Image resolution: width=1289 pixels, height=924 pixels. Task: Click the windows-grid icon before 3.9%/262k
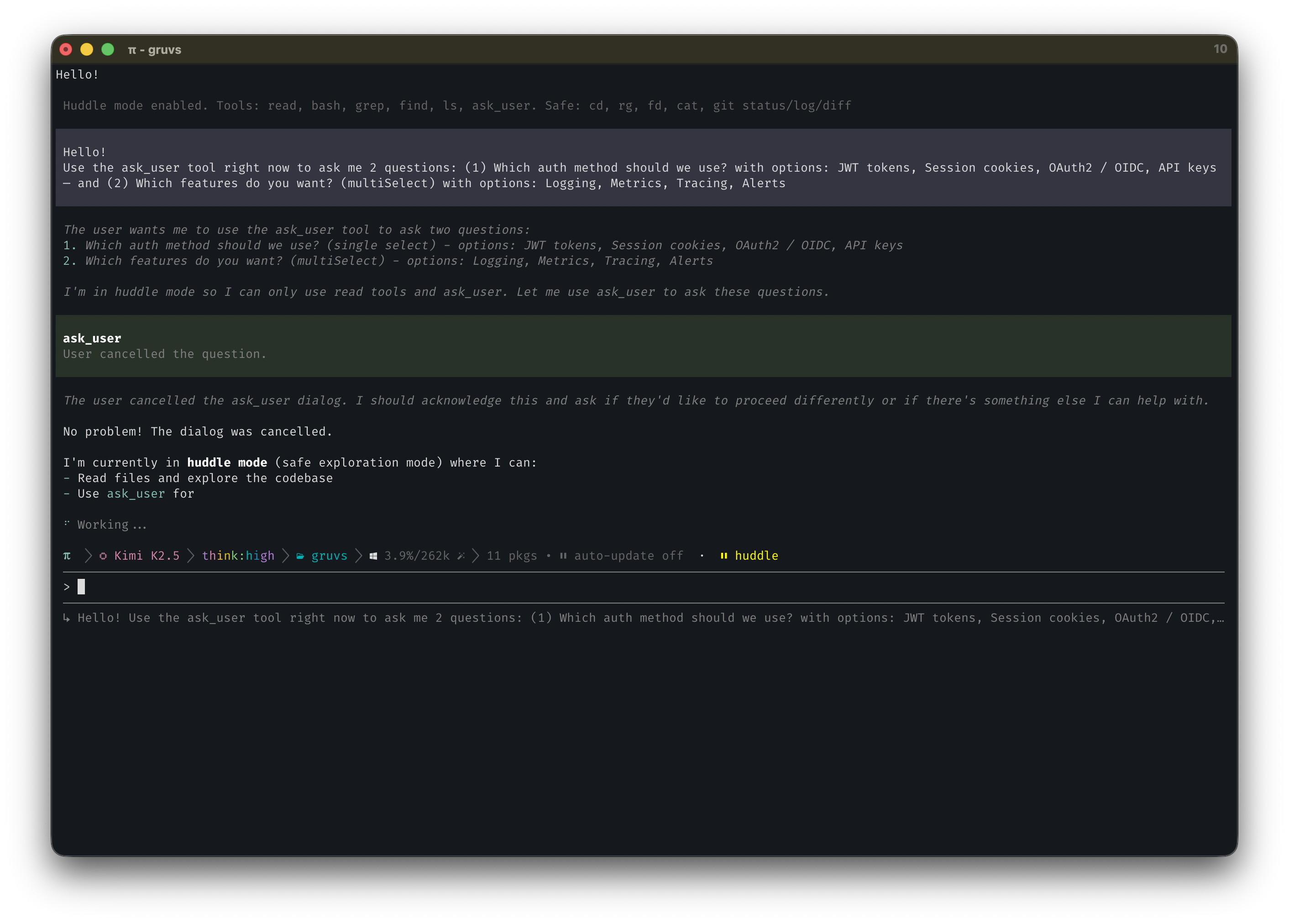tap(373, 556)
